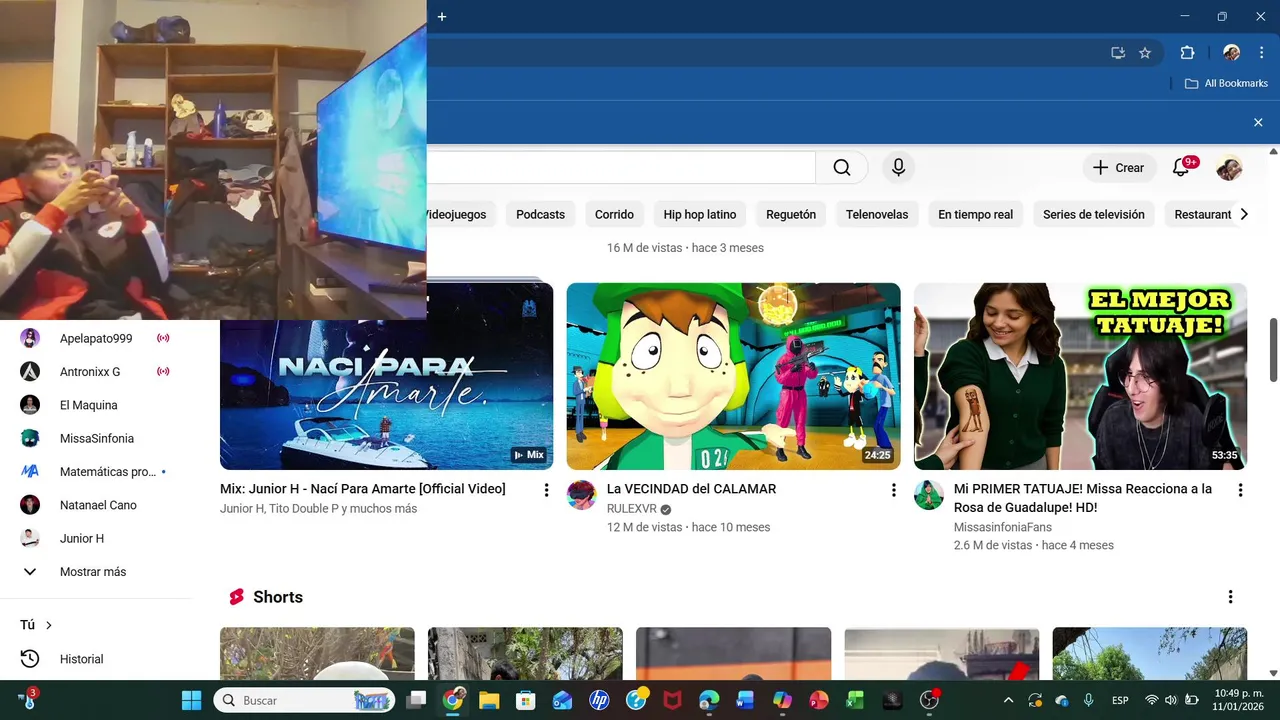Open the video title La VECINDAD del CALAMAR

pos(691,489)
